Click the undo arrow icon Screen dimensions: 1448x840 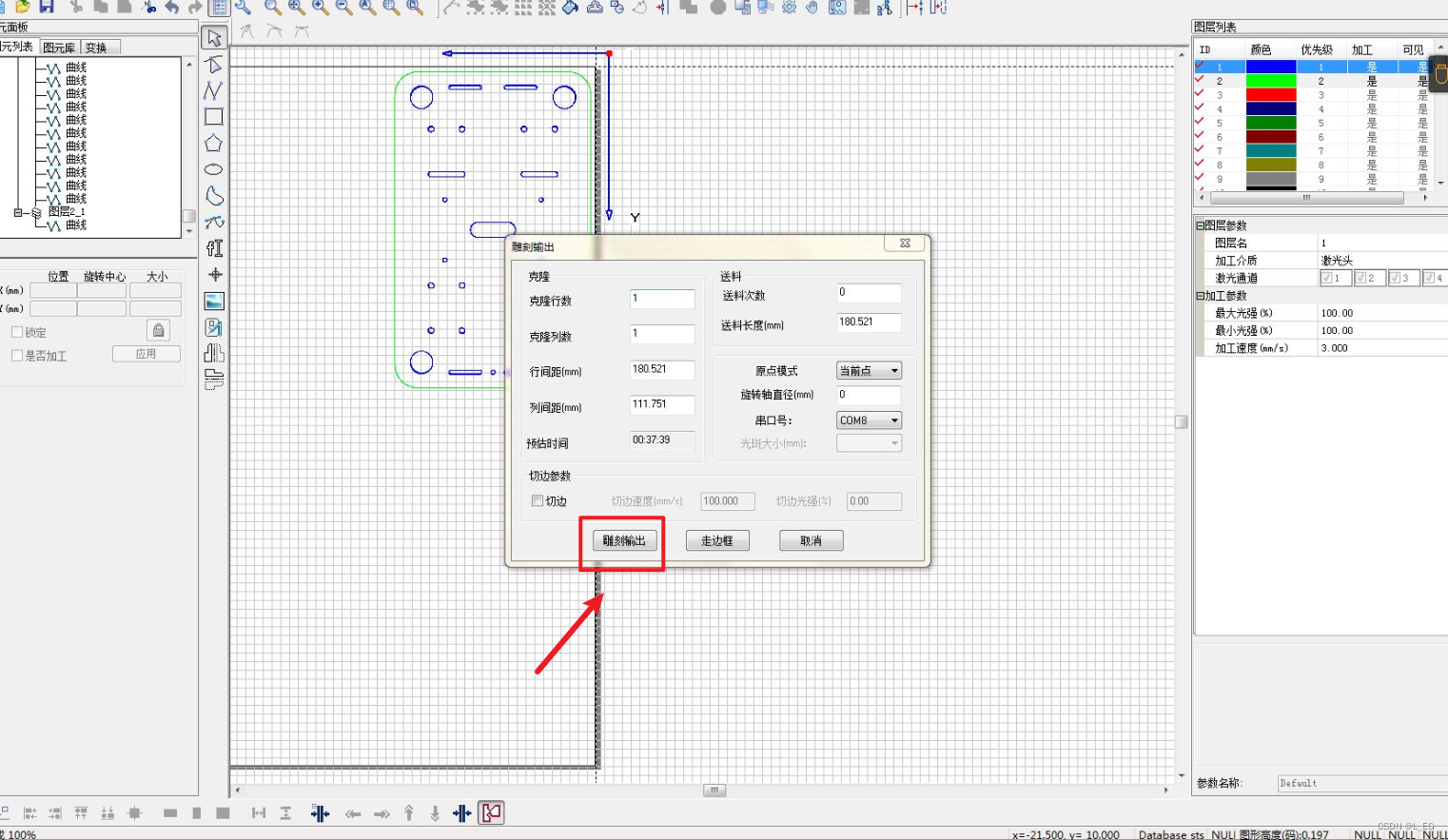coord(172,8)
